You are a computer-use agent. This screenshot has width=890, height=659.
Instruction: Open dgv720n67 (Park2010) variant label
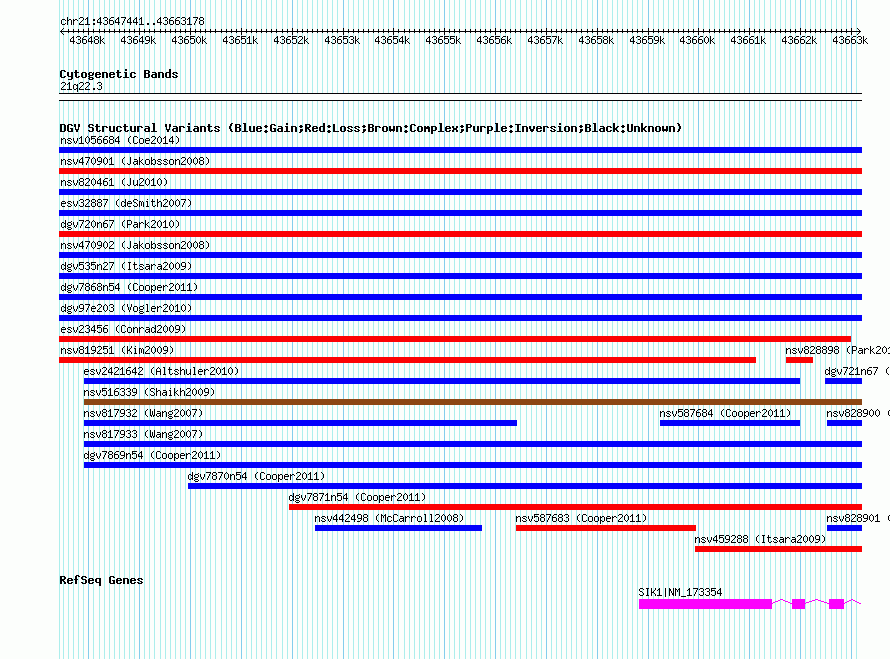tap(120, 224)
